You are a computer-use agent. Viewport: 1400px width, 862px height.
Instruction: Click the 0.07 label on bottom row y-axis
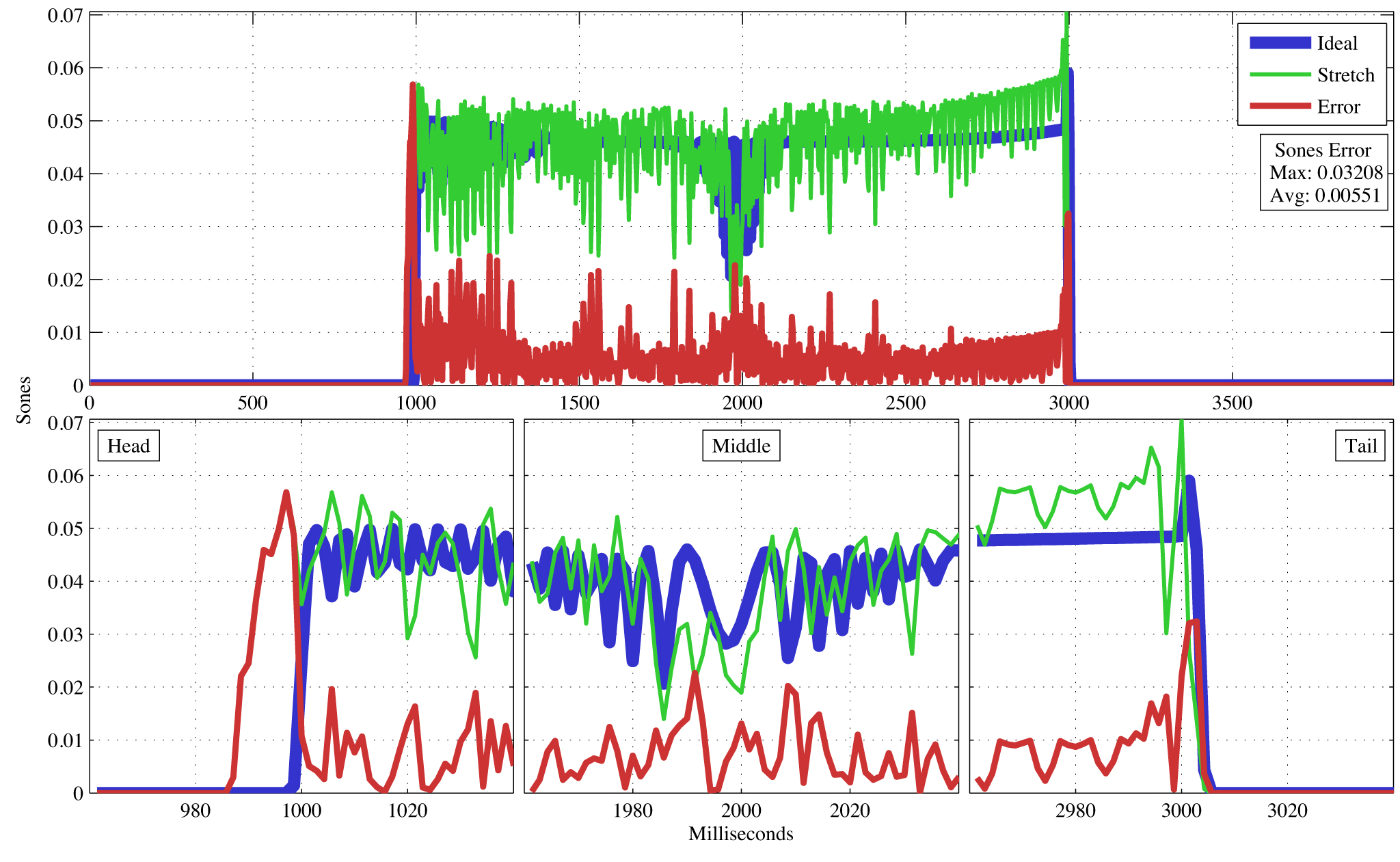[65, 422]
